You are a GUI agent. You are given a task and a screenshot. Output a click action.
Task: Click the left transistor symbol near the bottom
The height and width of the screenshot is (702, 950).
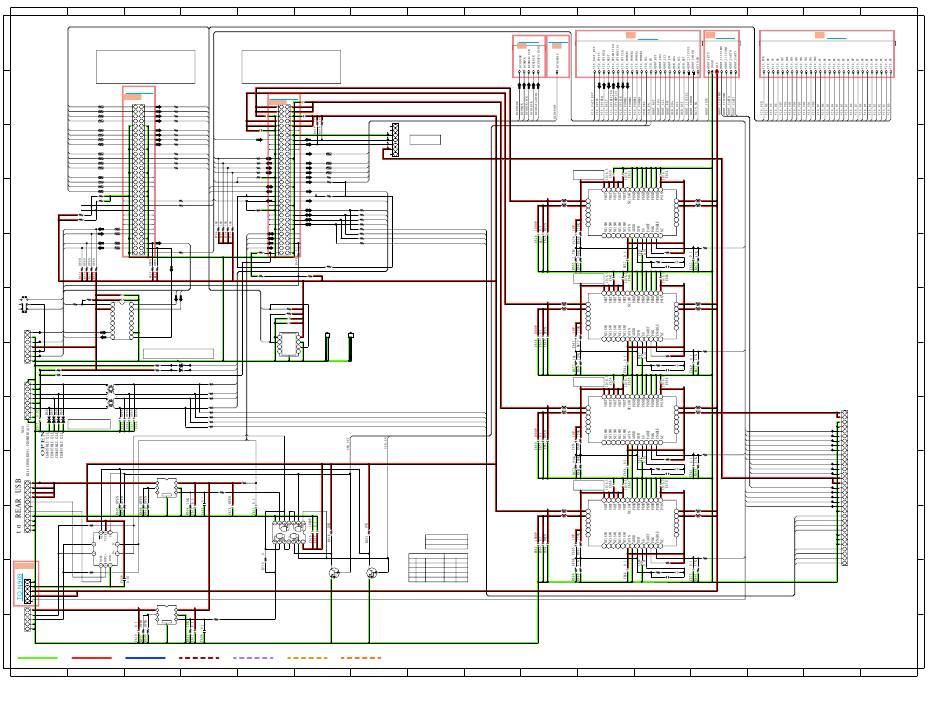pos(333,572)
